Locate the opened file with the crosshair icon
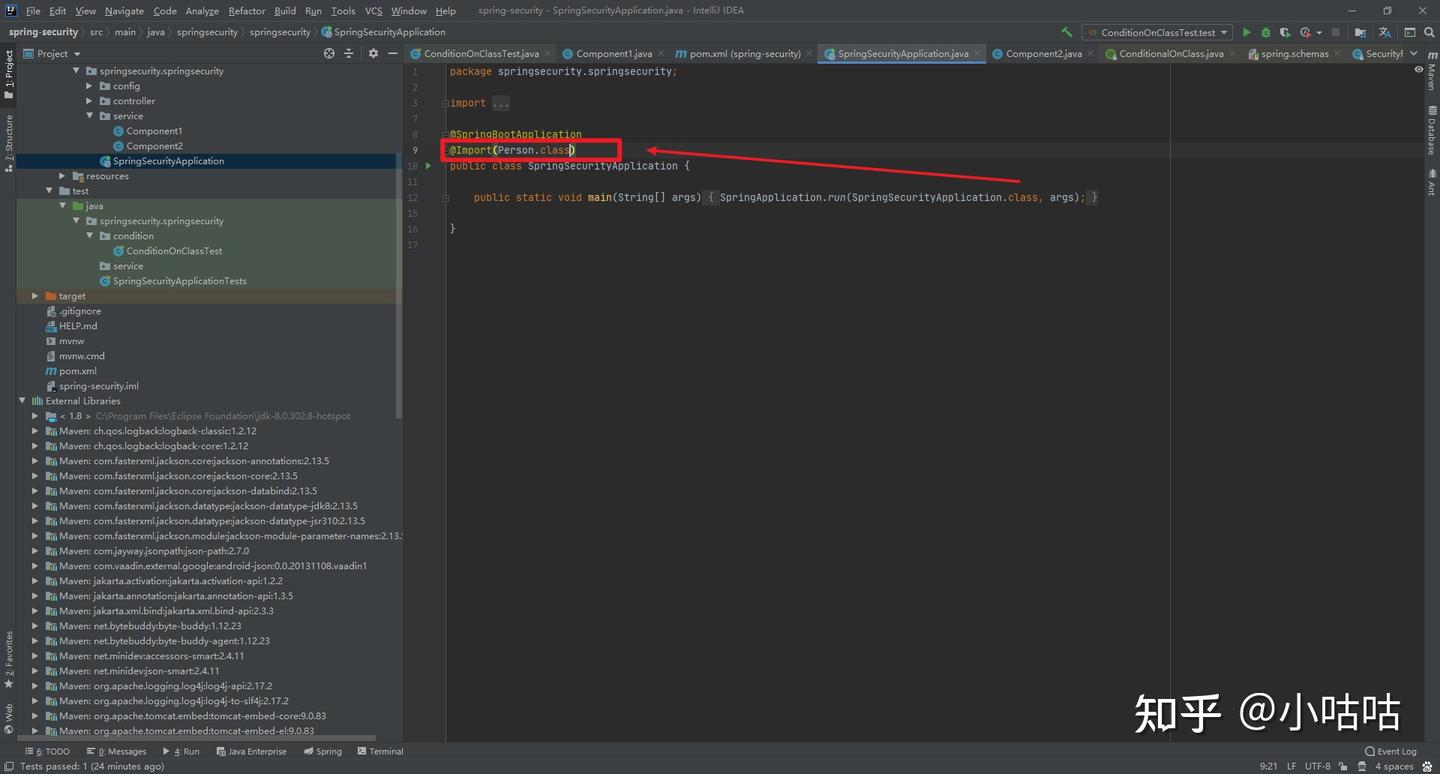Screen dimensions: 1440x774 click(x=329, y=53)
